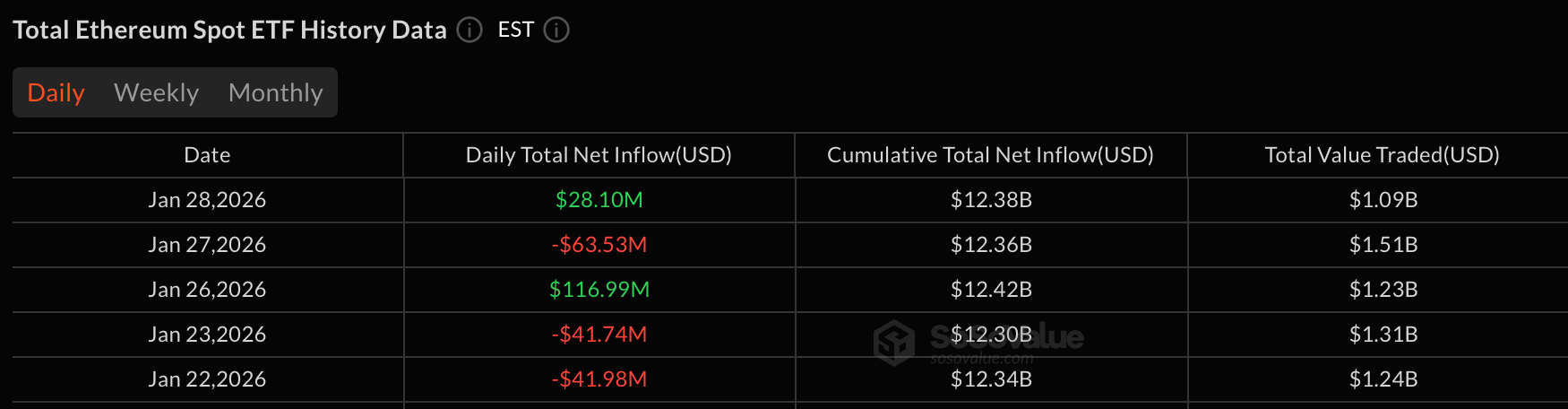Viewport: 1568px width, 409px height.
Task: Select the Jan 28,2026 date cell
Action: tap(207, 200)
